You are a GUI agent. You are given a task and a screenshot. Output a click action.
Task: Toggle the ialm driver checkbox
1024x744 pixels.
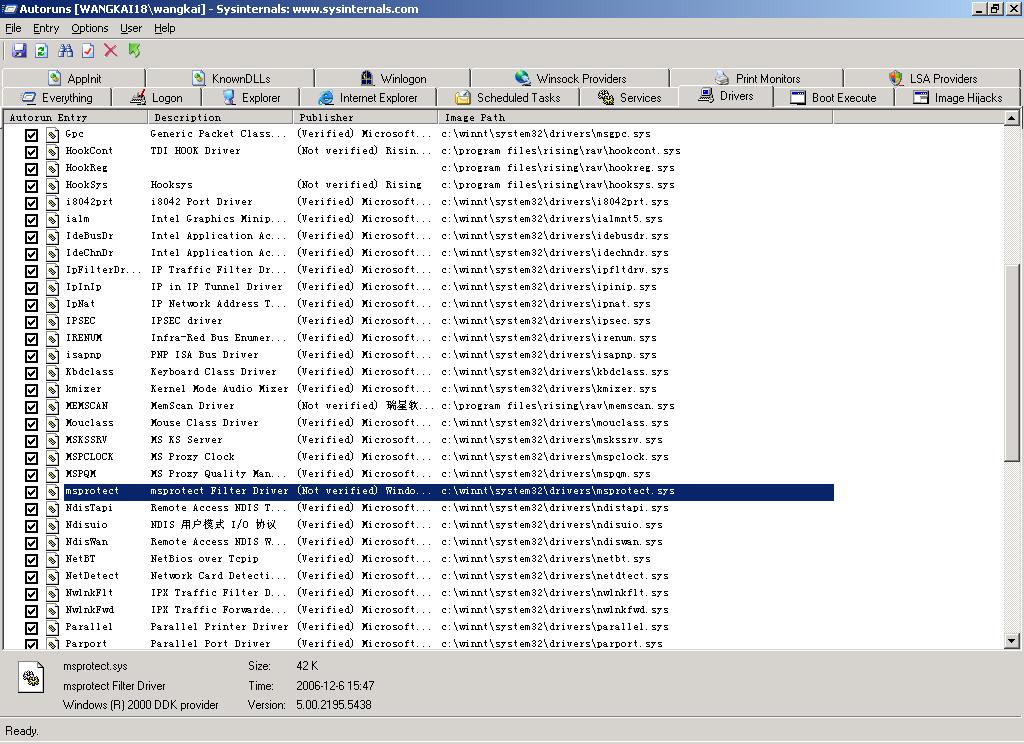31,219
